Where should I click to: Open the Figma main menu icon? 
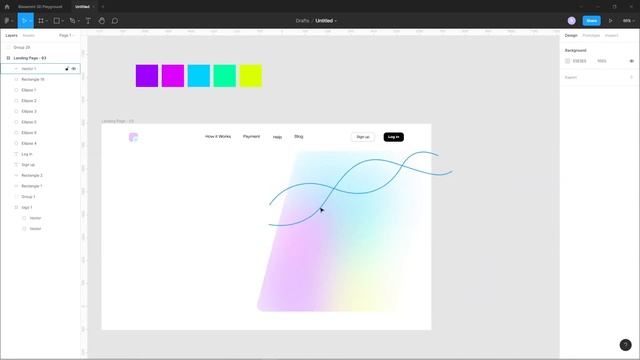coord(7,21)
